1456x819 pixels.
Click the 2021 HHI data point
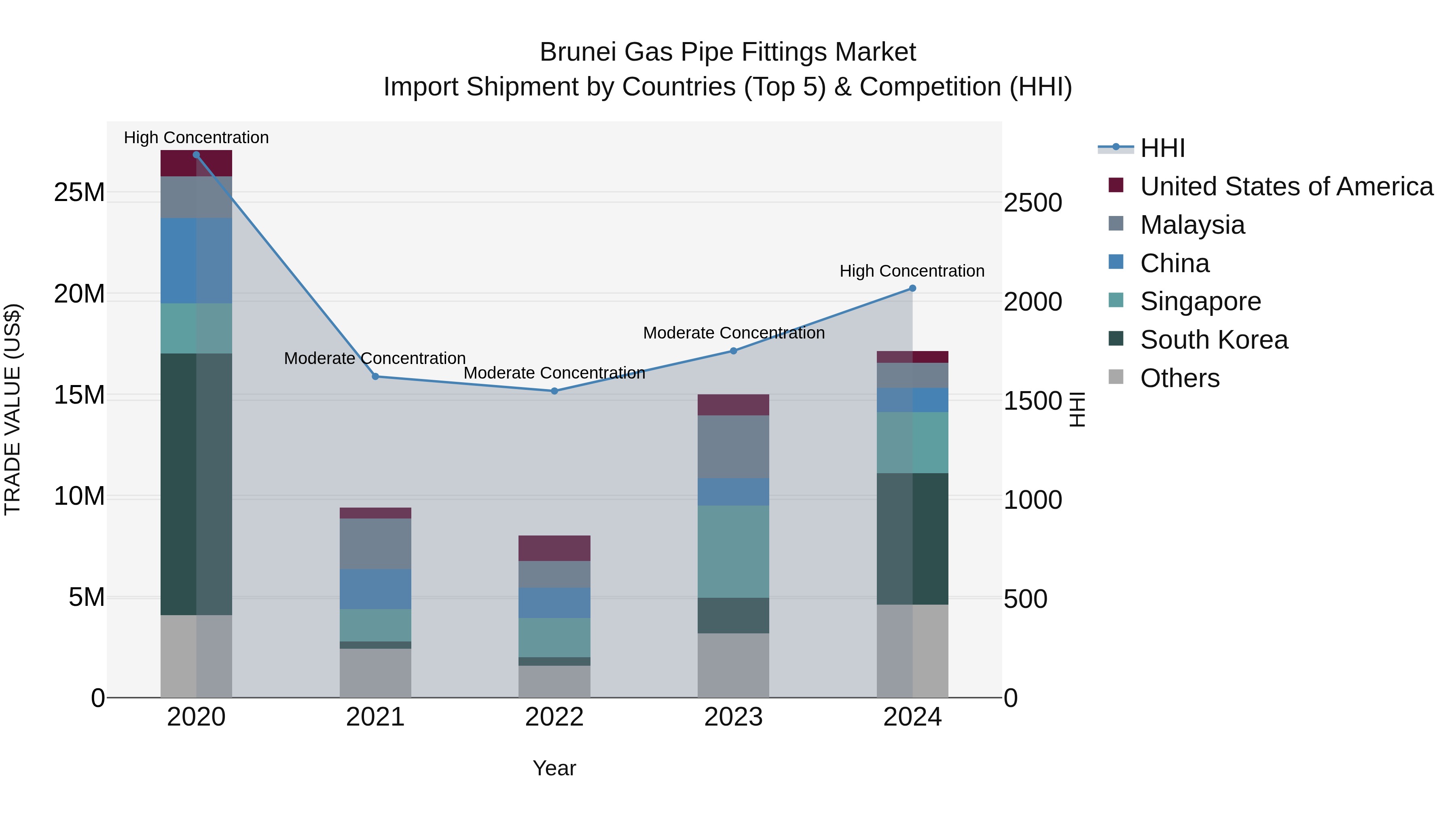(375, 377)
